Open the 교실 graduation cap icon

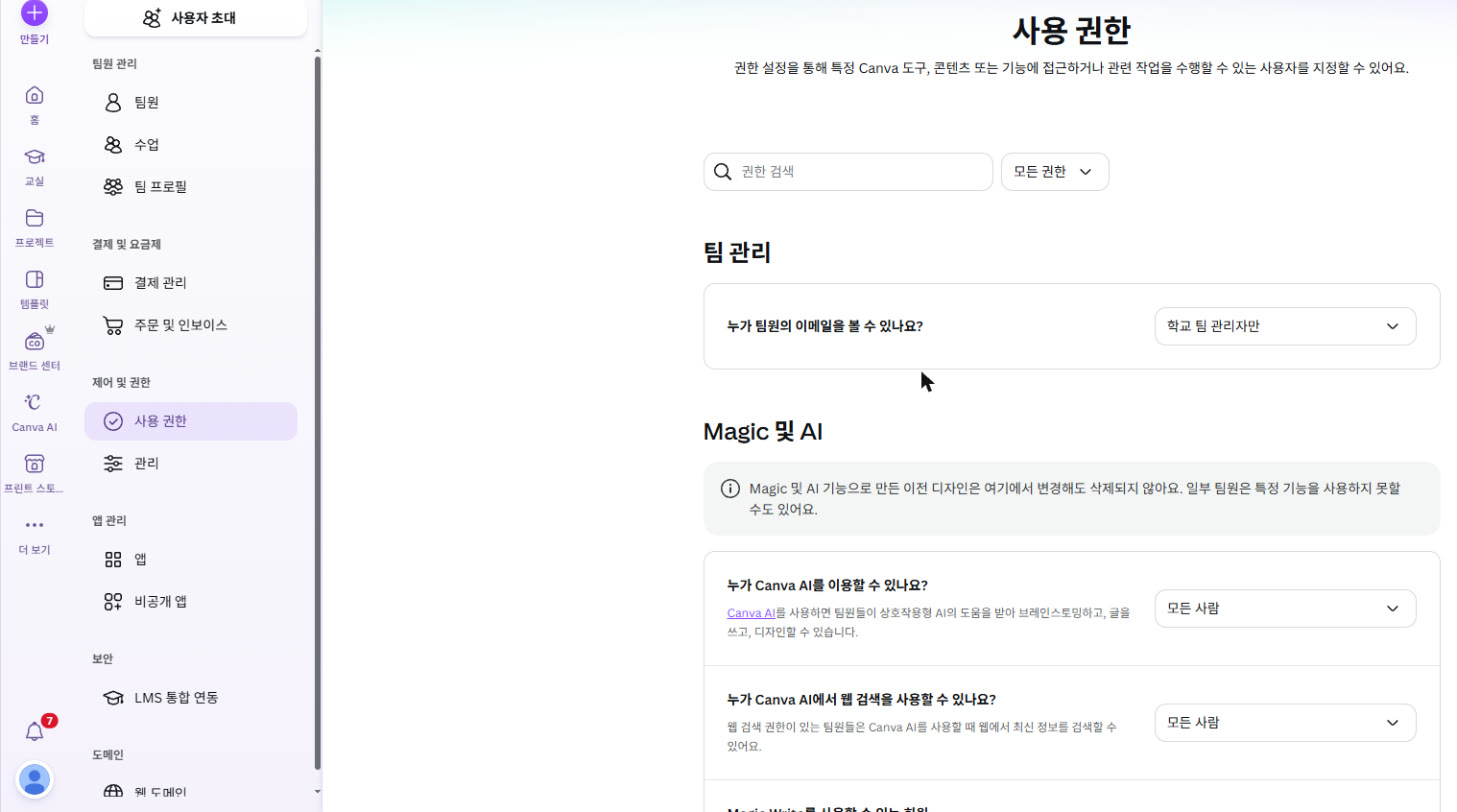pos(34,157)
